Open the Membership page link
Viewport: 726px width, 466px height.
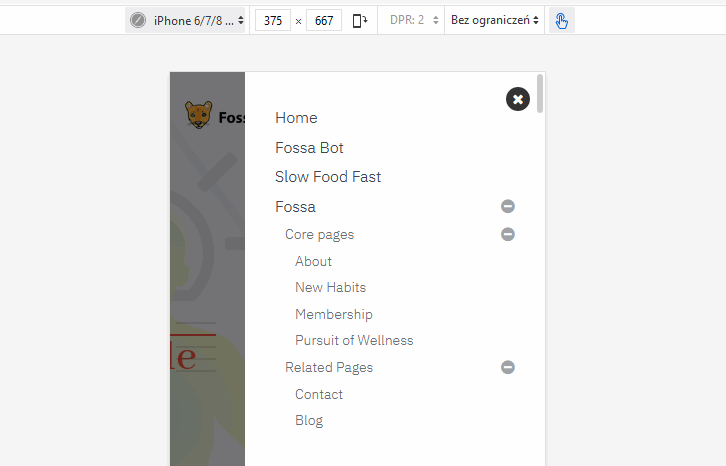point(333,314)
